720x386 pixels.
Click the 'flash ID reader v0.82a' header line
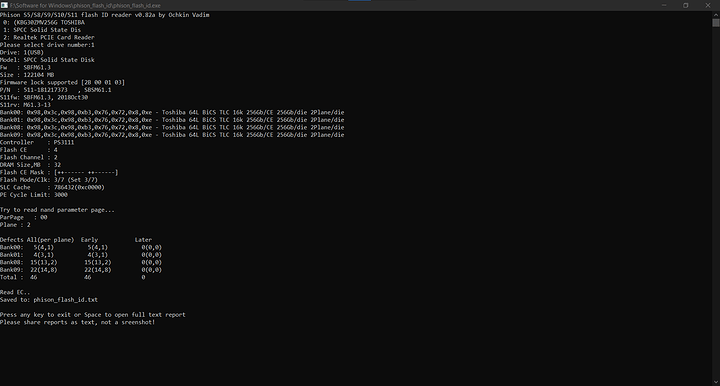pyautogui.click(x=105, y=15)
